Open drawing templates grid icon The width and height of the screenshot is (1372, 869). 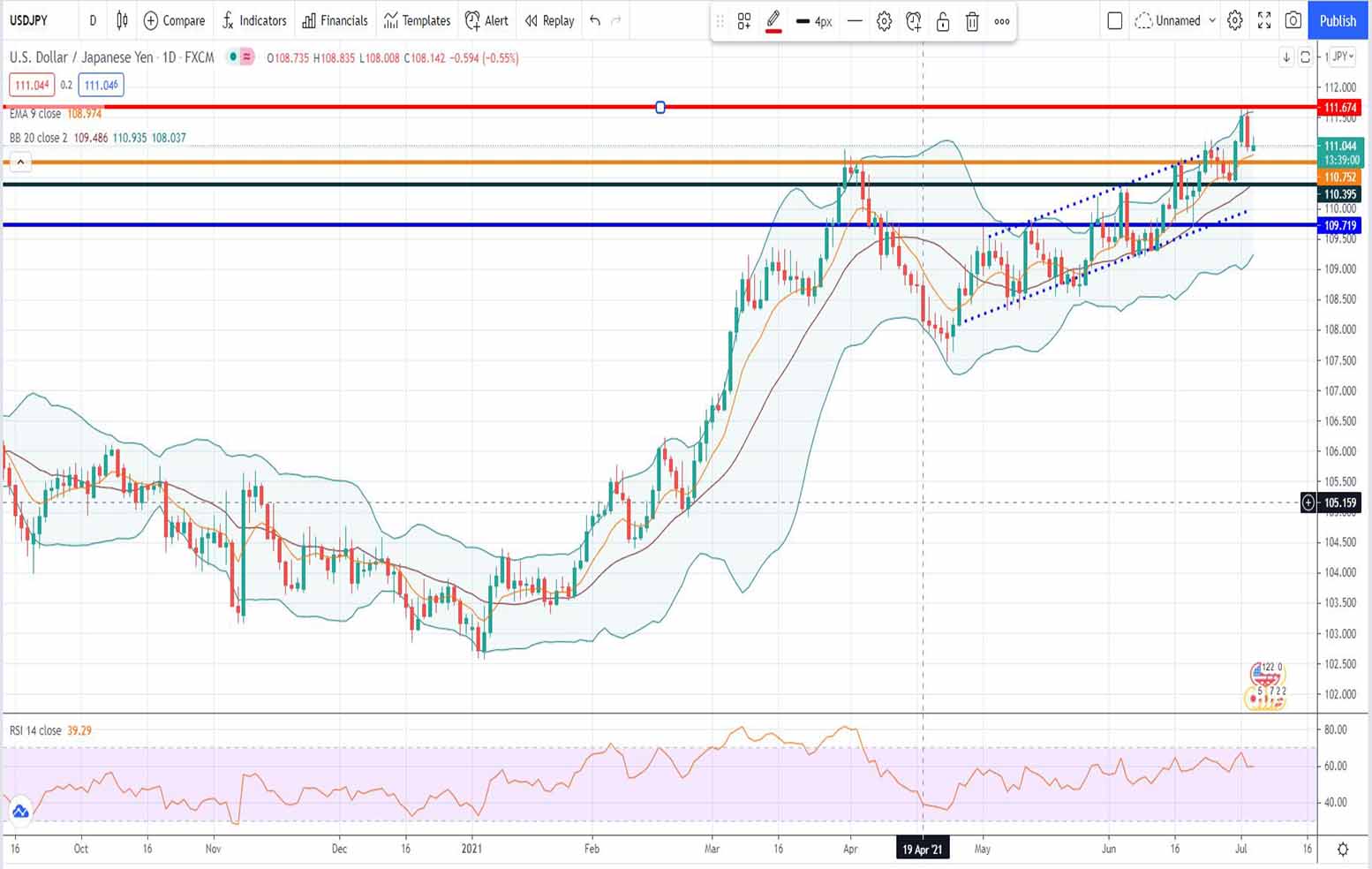pos(744,21)
